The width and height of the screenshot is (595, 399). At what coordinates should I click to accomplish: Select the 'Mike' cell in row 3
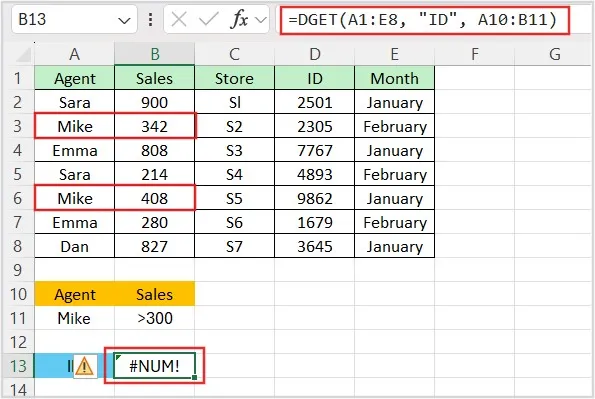(74, 126)
